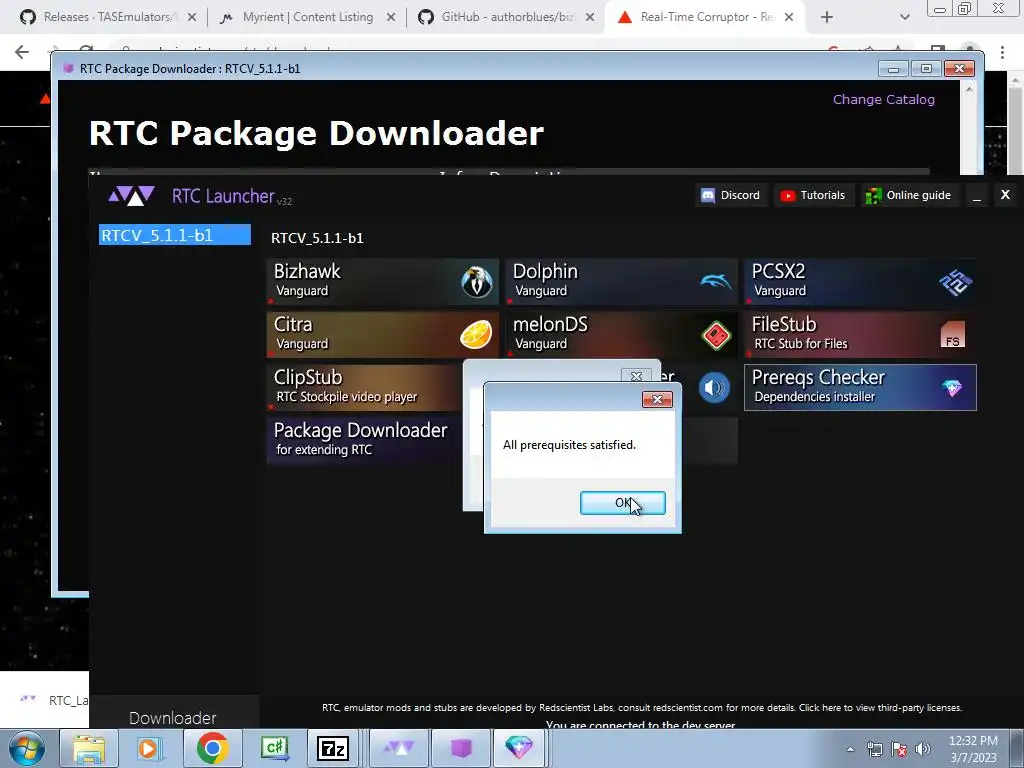Switch to purple cube taskbar app

[x=461, y=748]
